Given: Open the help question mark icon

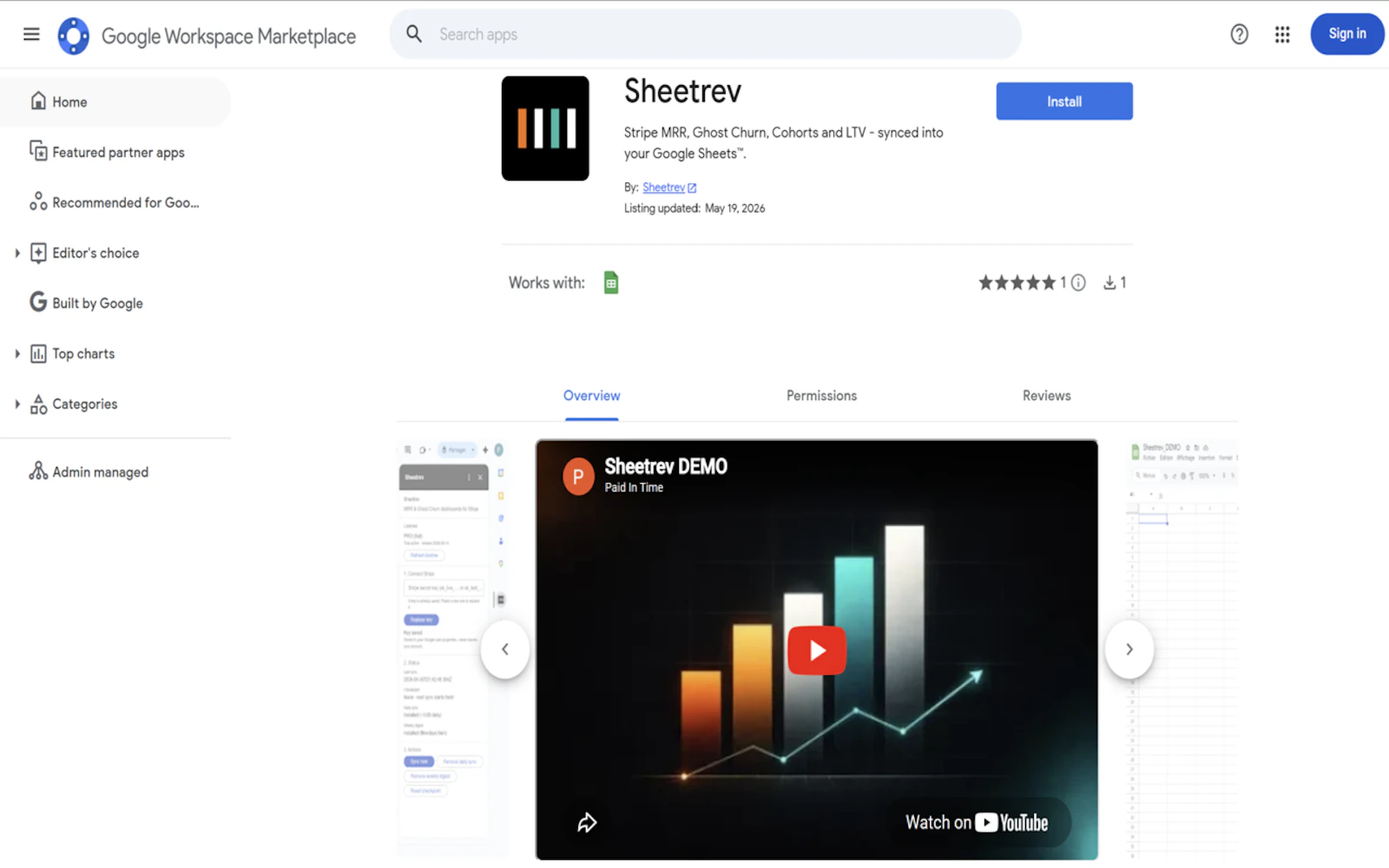Looking at the screenshot, I should [1239, 34].
